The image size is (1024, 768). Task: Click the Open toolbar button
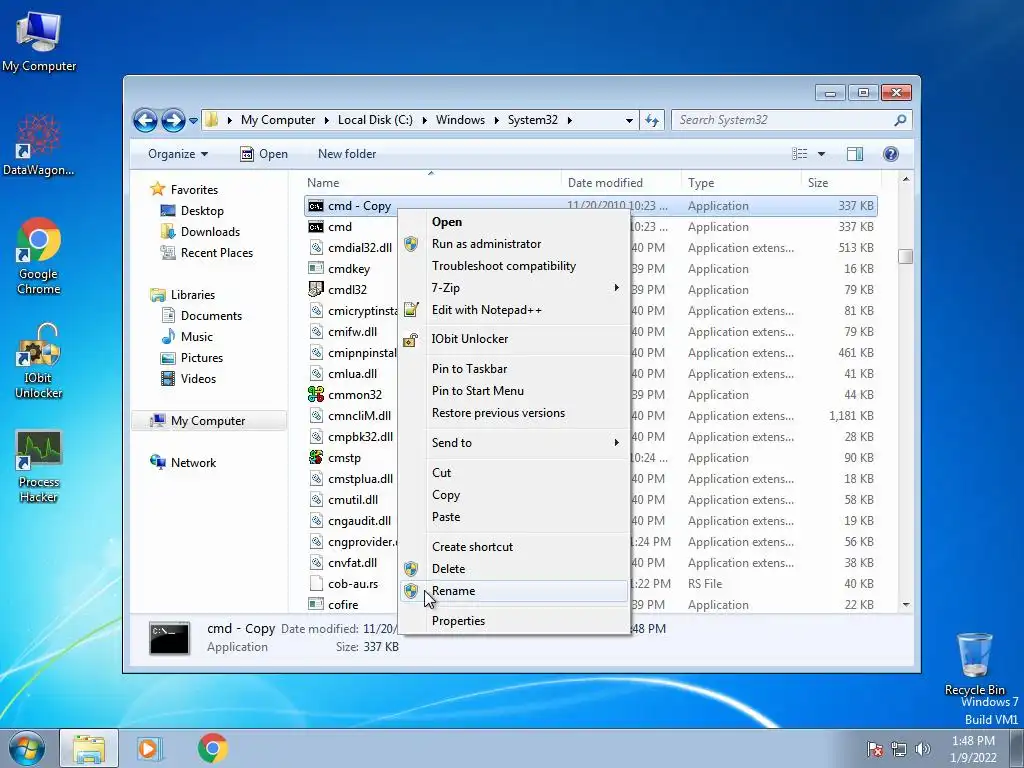pyautogui.click(x=264, y=154)
